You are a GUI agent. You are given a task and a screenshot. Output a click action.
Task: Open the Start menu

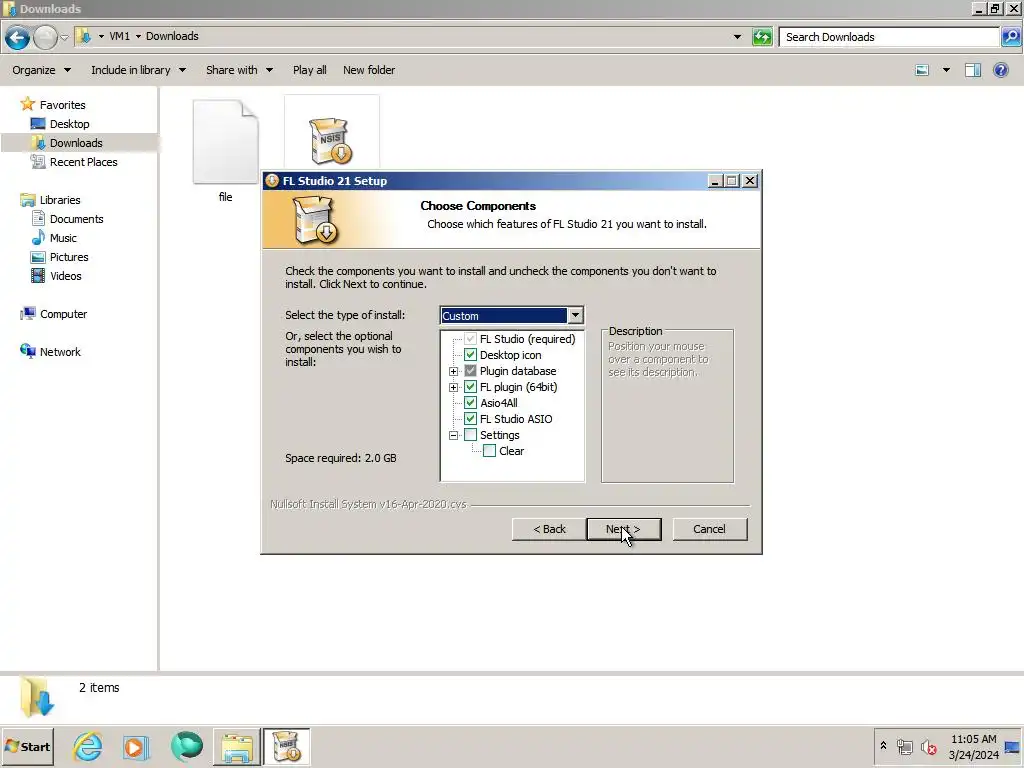(x=27, y=746)
